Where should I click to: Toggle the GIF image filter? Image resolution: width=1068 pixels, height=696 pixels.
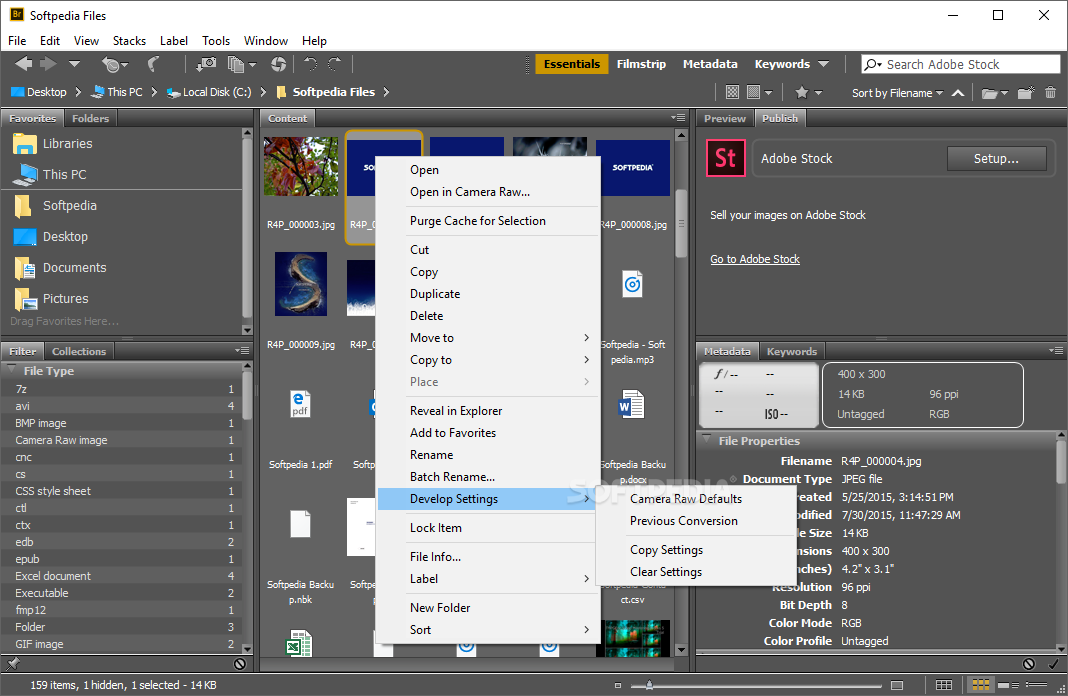123,644
